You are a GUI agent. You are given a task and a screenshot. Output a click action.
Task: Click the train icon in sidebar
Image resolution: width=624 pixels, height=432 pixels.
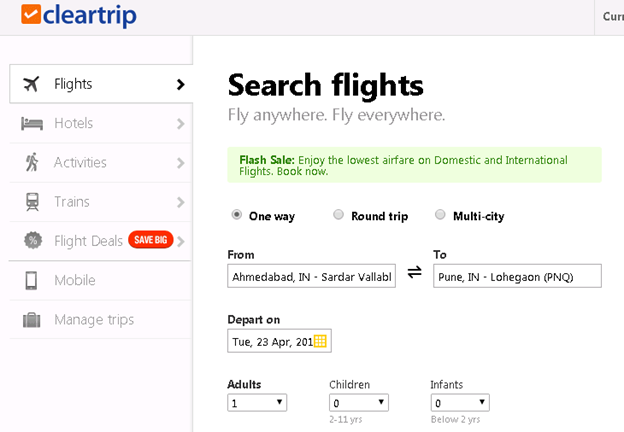(32, 202)
